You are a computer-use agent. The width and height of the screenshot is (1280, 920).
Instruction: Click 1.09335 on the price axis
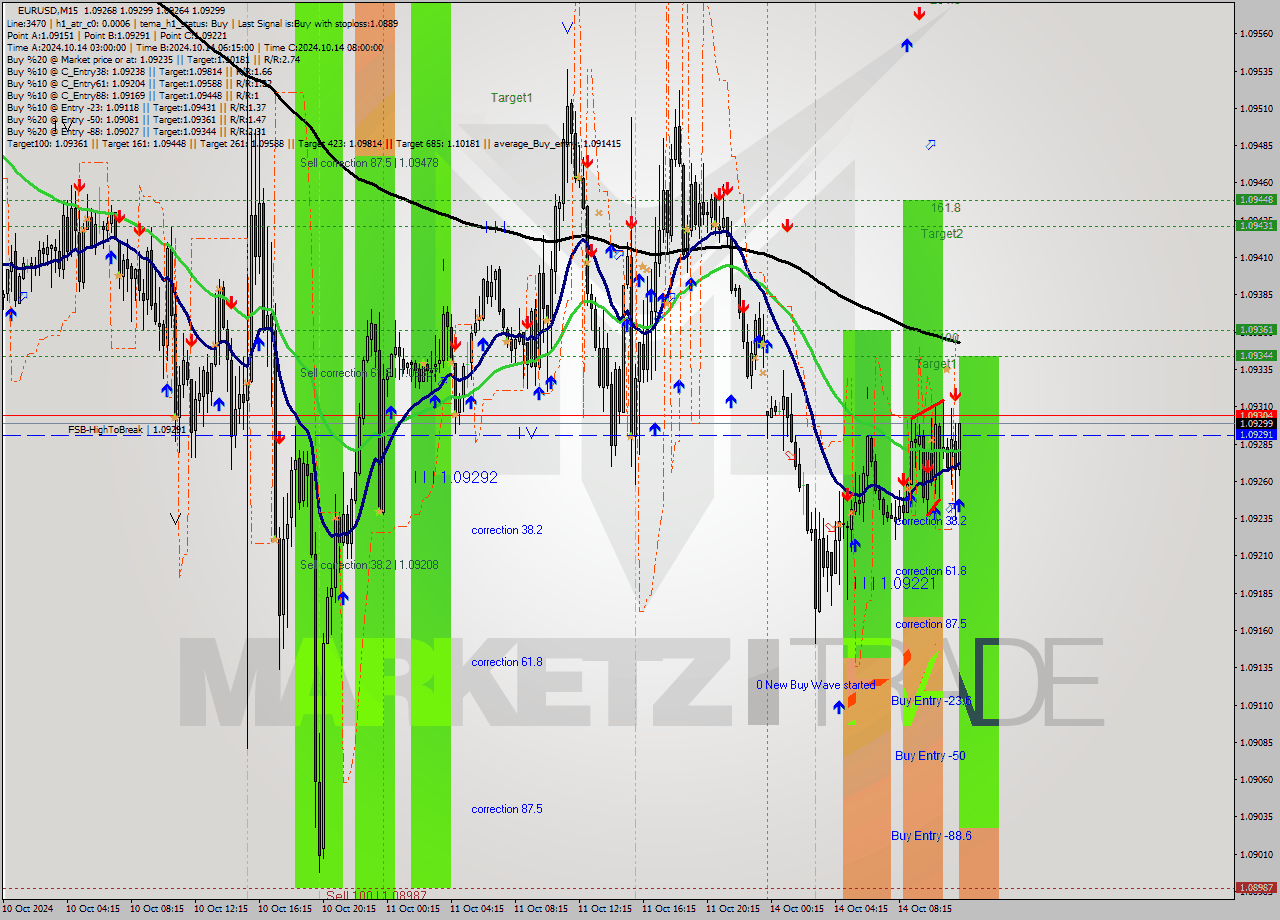coord(1256,370)
